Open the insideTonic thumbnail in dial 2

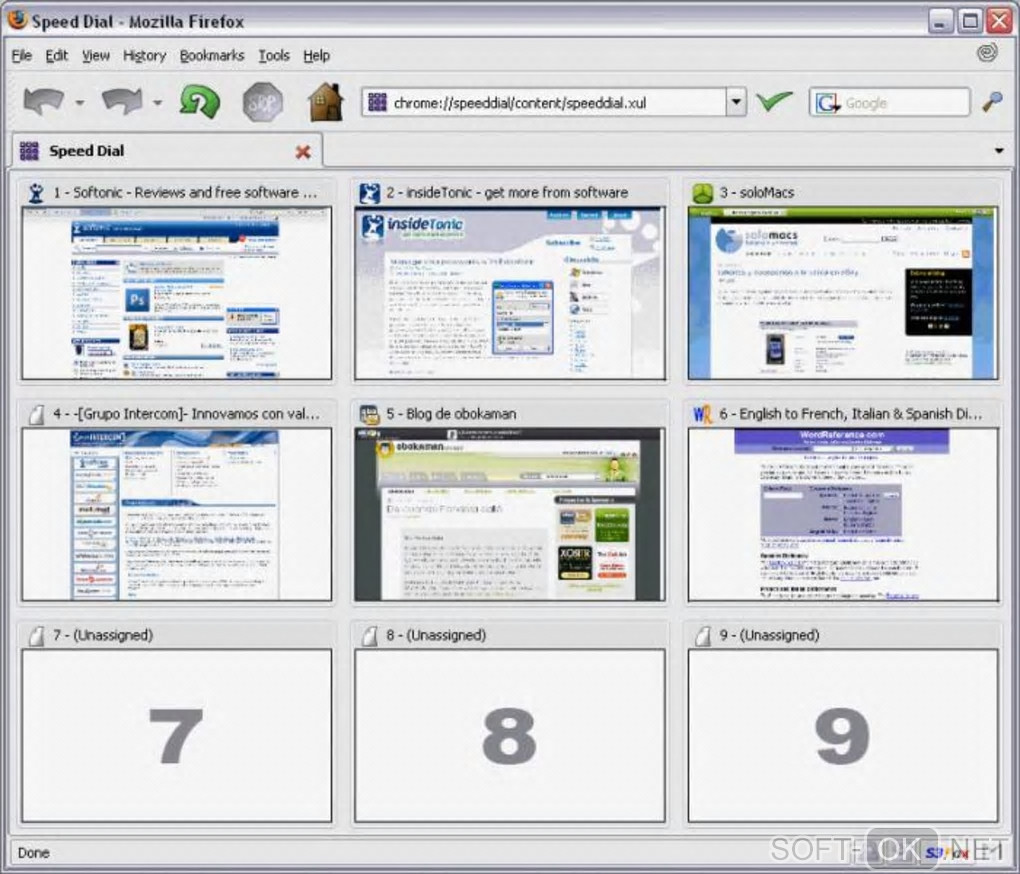[x=510, y=293]
